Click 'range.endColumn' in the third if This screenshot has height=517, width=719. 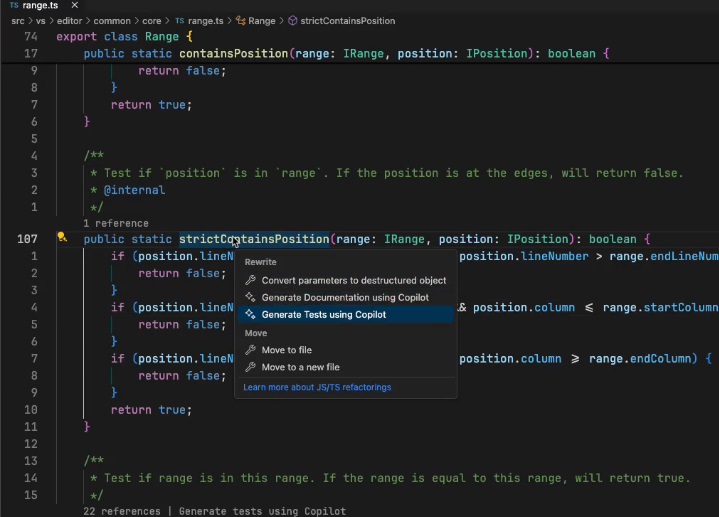pyautogui.click(x=640, y=359)
